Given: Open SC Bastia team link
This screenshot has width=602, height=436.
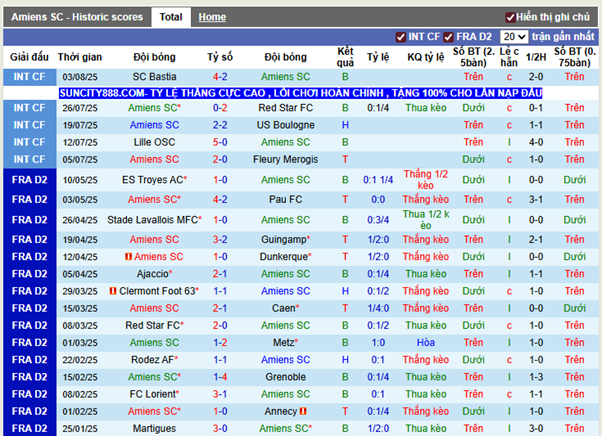Looking at the screenshot, I should 154,77.
